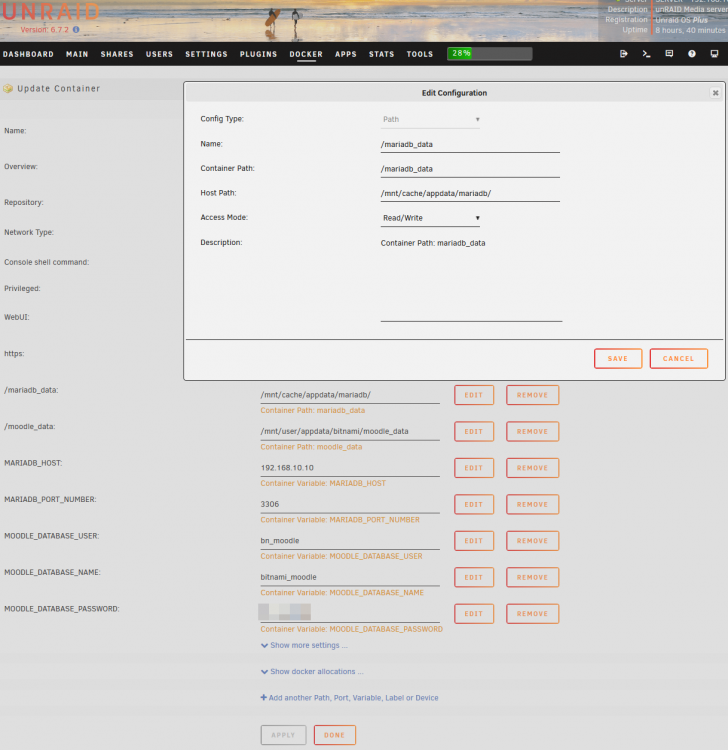Click the Apply button
The width and height of the screenshot is (728, 750).
(283, 735)
